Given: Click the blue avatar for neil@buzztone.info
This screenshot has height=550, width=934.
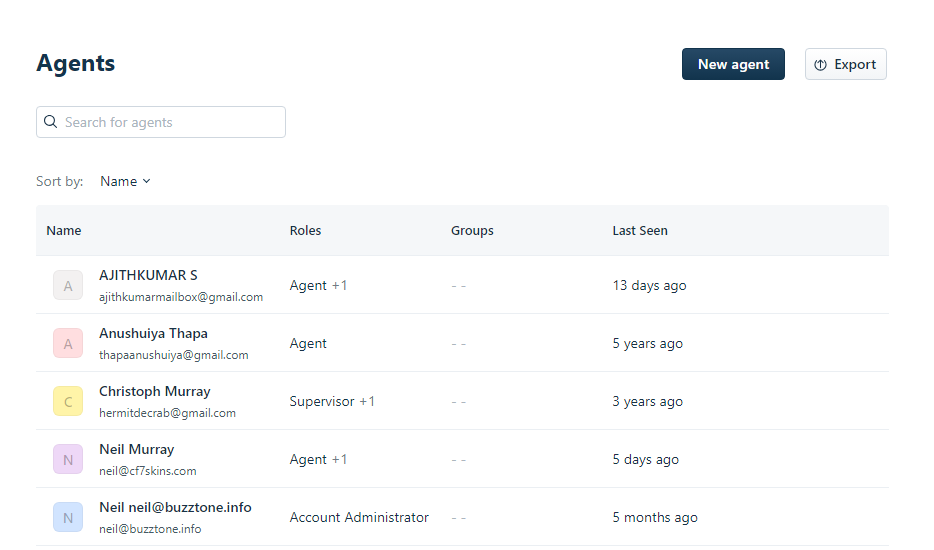Looking at the screenshot, I should coord(68,517).
